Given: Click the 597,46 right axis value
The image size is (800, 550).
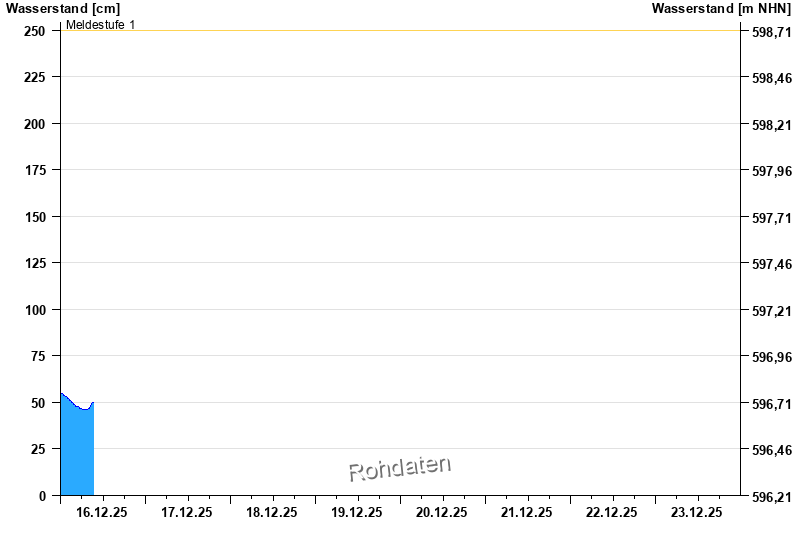Looking at the screenshot, I should [x=771, y=264].
